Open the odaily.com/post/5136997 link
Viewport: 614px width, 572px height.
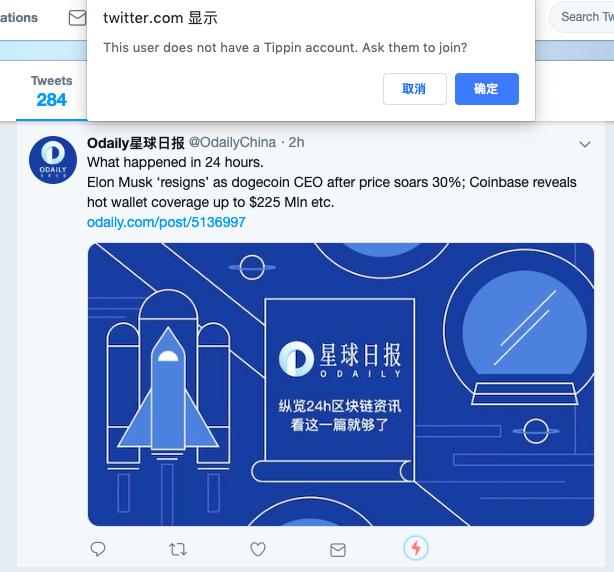166,222
